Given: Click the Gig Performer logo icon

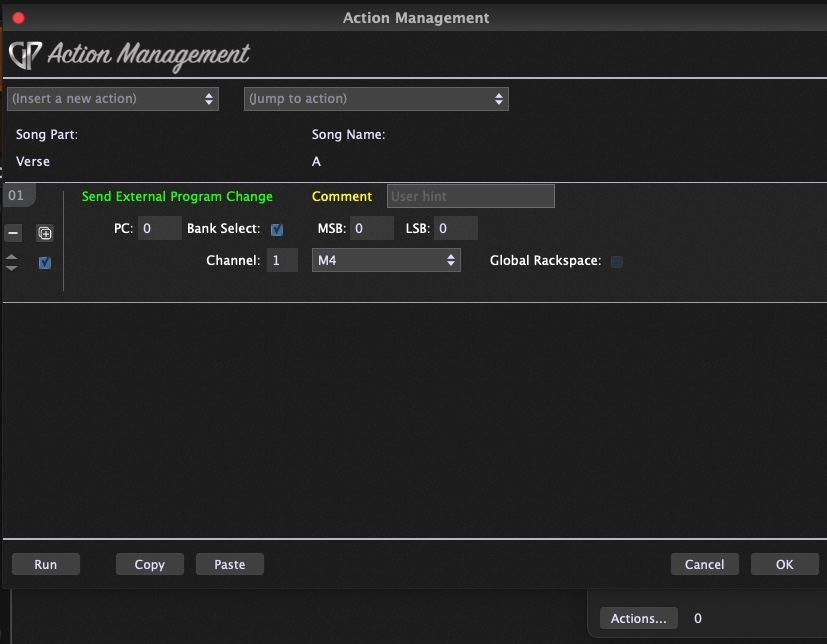Looking at the screenshot, I should click(25, 55).
